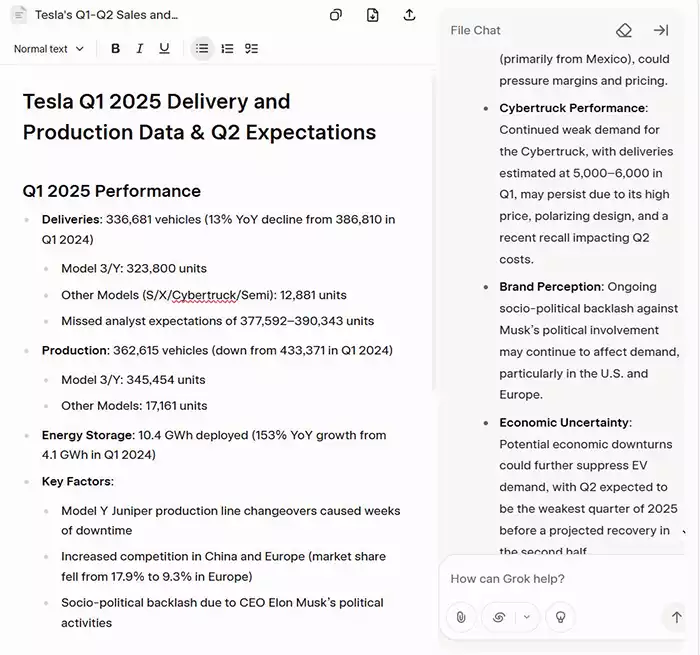This screenshot has height=655, width=700.
Task: Click the document title 'Tesla's Q1-Q2 Sales and…'
Action: tap(106, 15)
